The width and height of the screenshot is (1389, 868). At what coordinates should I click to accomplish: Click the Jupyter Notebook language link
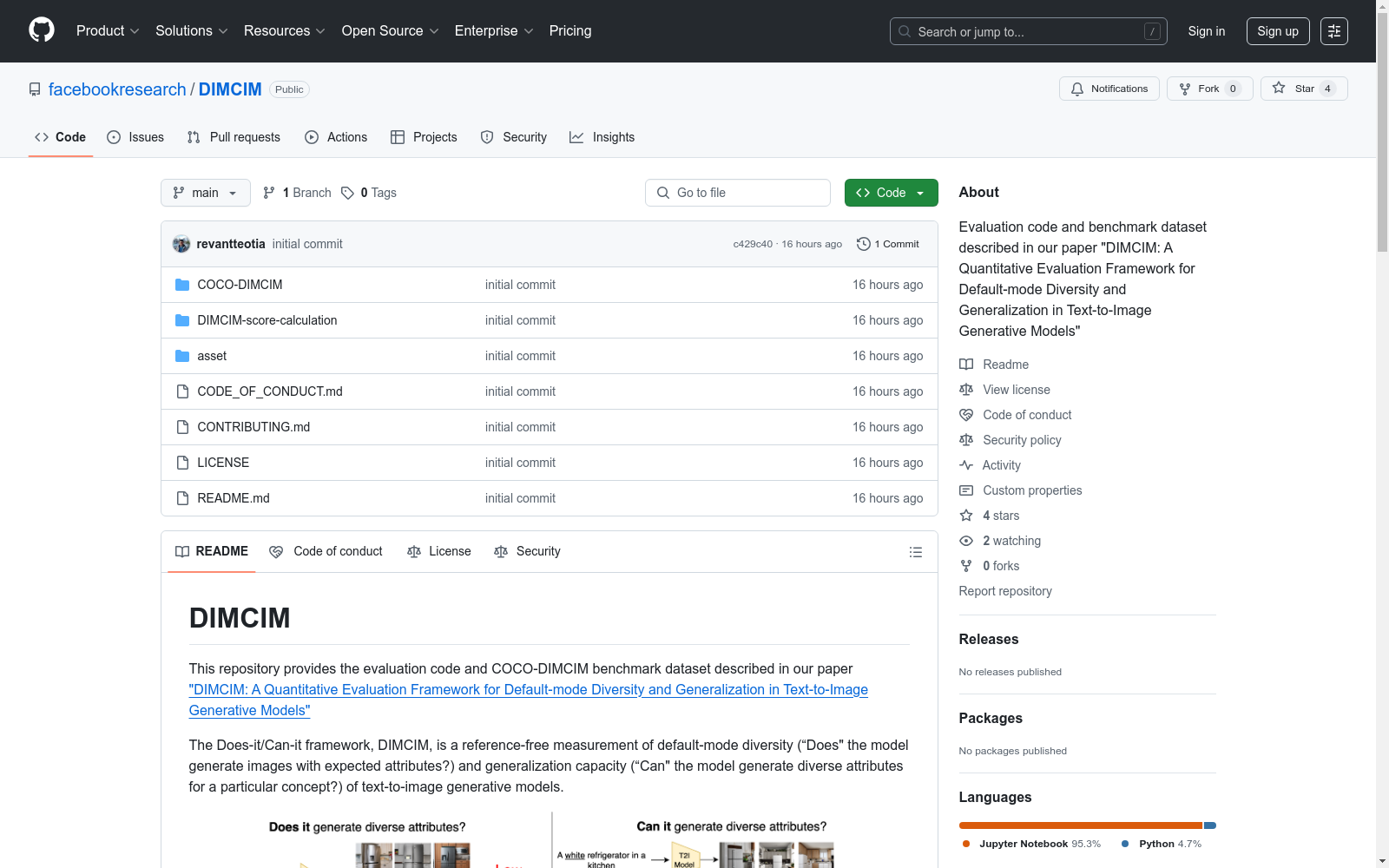click(1031, 844)
